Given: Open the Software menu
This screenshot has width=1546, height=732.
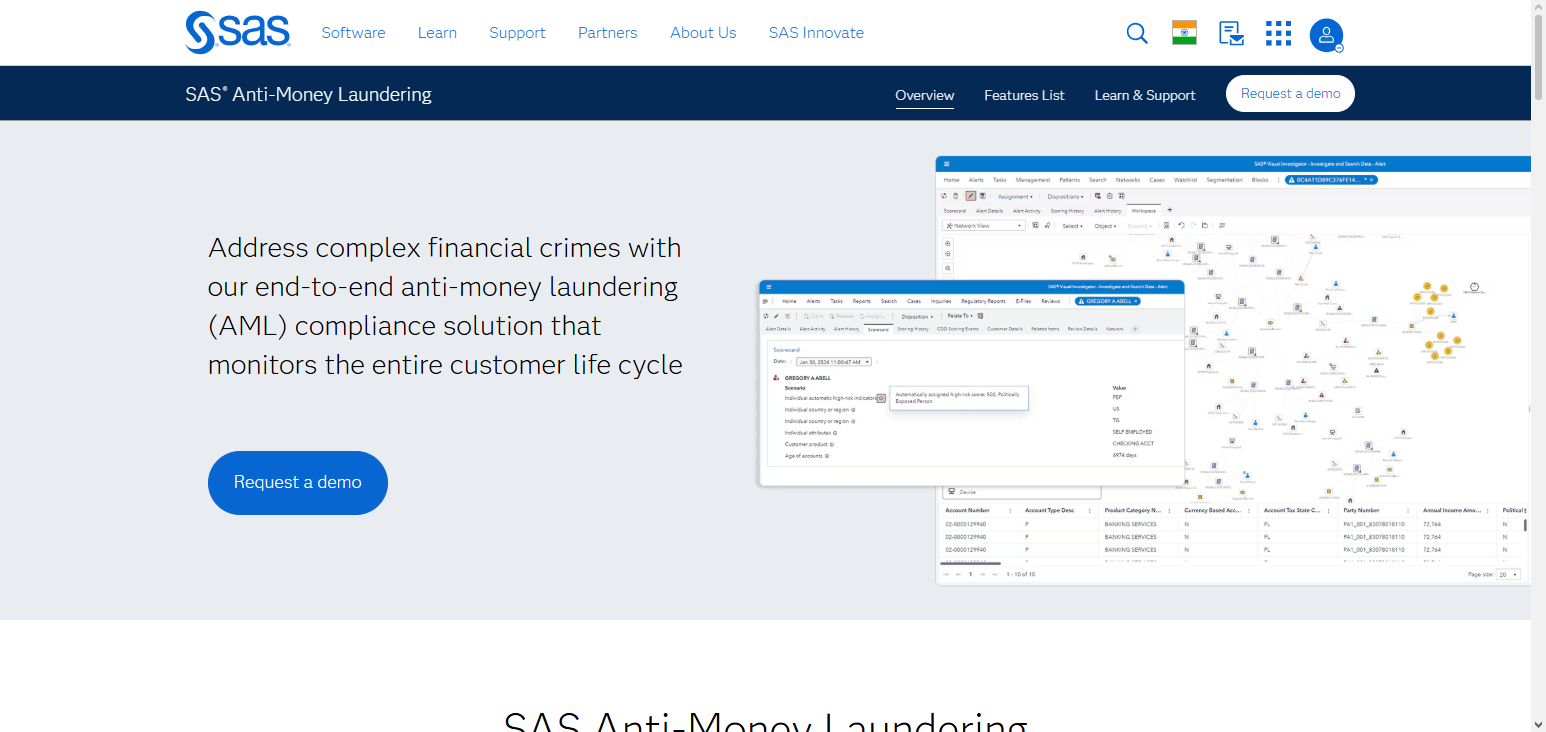Looking at the screenshot, I should point(353,33).
